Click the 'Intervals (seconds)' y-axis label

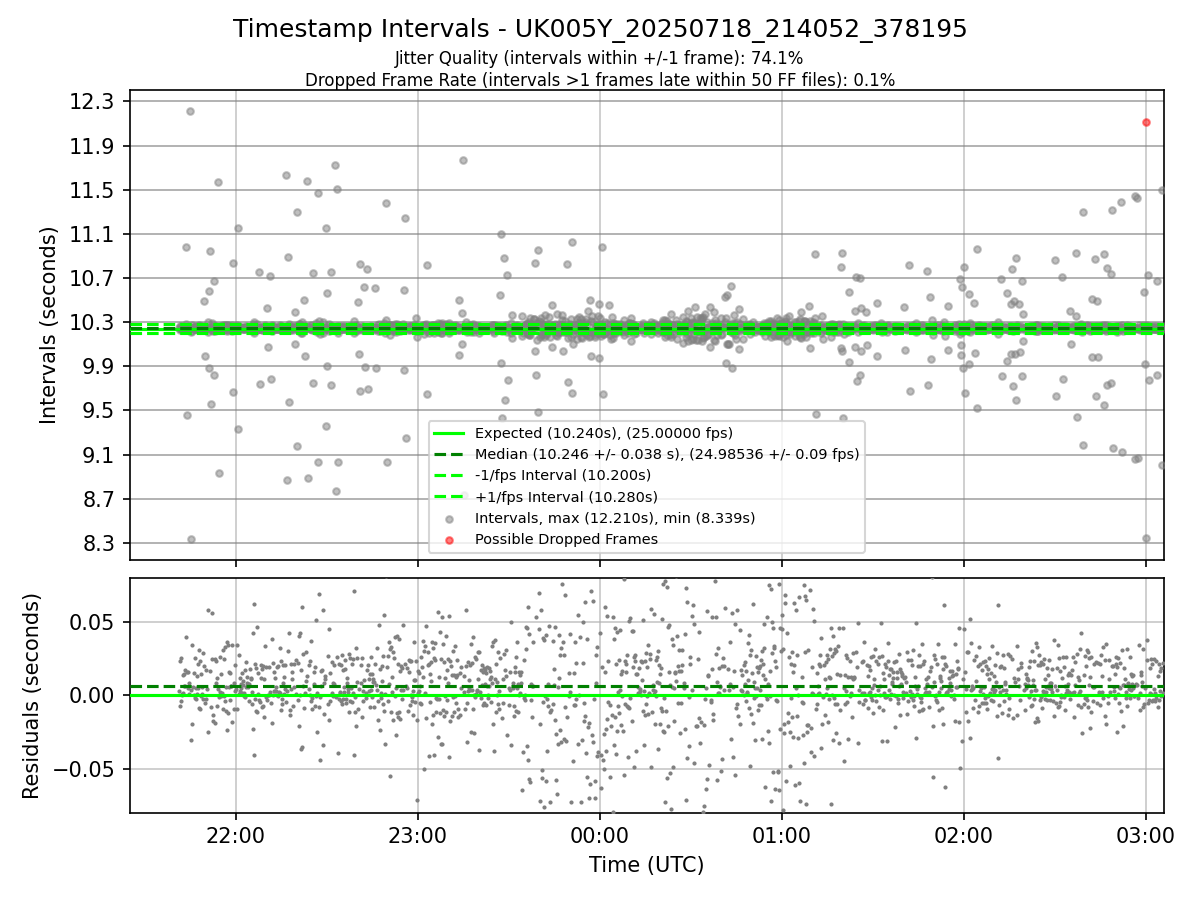click(x=48, y=325)
